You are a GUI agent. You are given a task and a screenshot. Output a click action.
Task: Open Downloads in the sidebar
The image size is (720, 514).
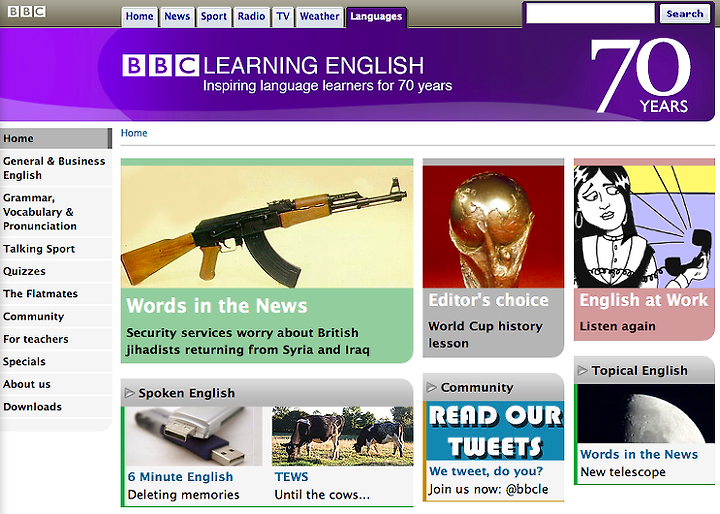pyautogui.click(x=56, y=407)
